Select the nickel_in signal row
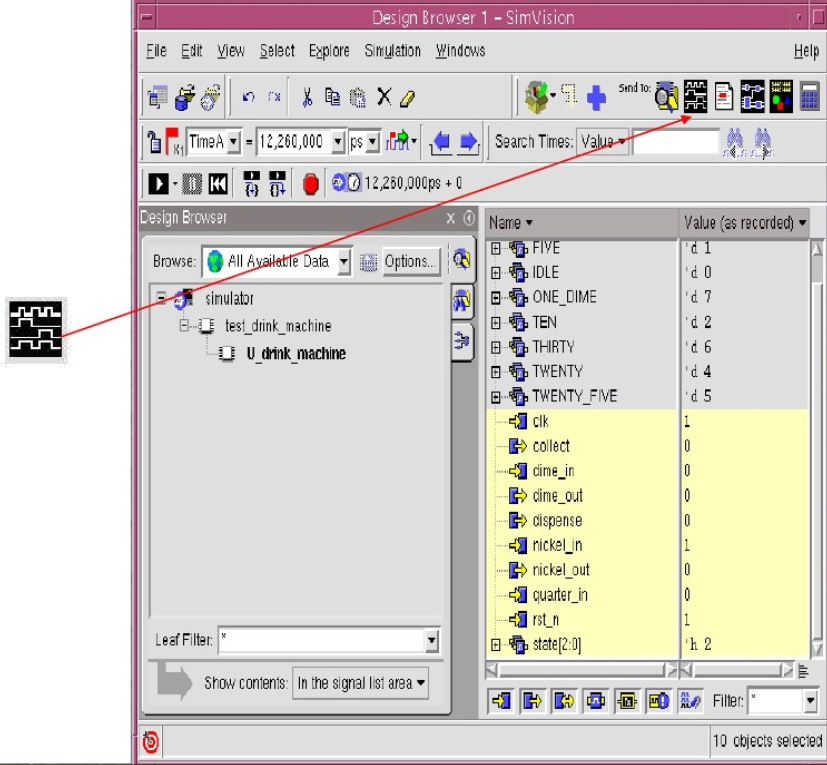Screen dimensions: 827x765 pyautogui.click(x=647, y=545)
